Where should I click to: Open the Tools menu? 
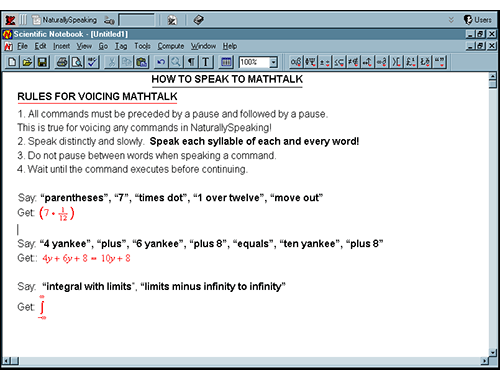pyautogui.click(x=143, y=46)
